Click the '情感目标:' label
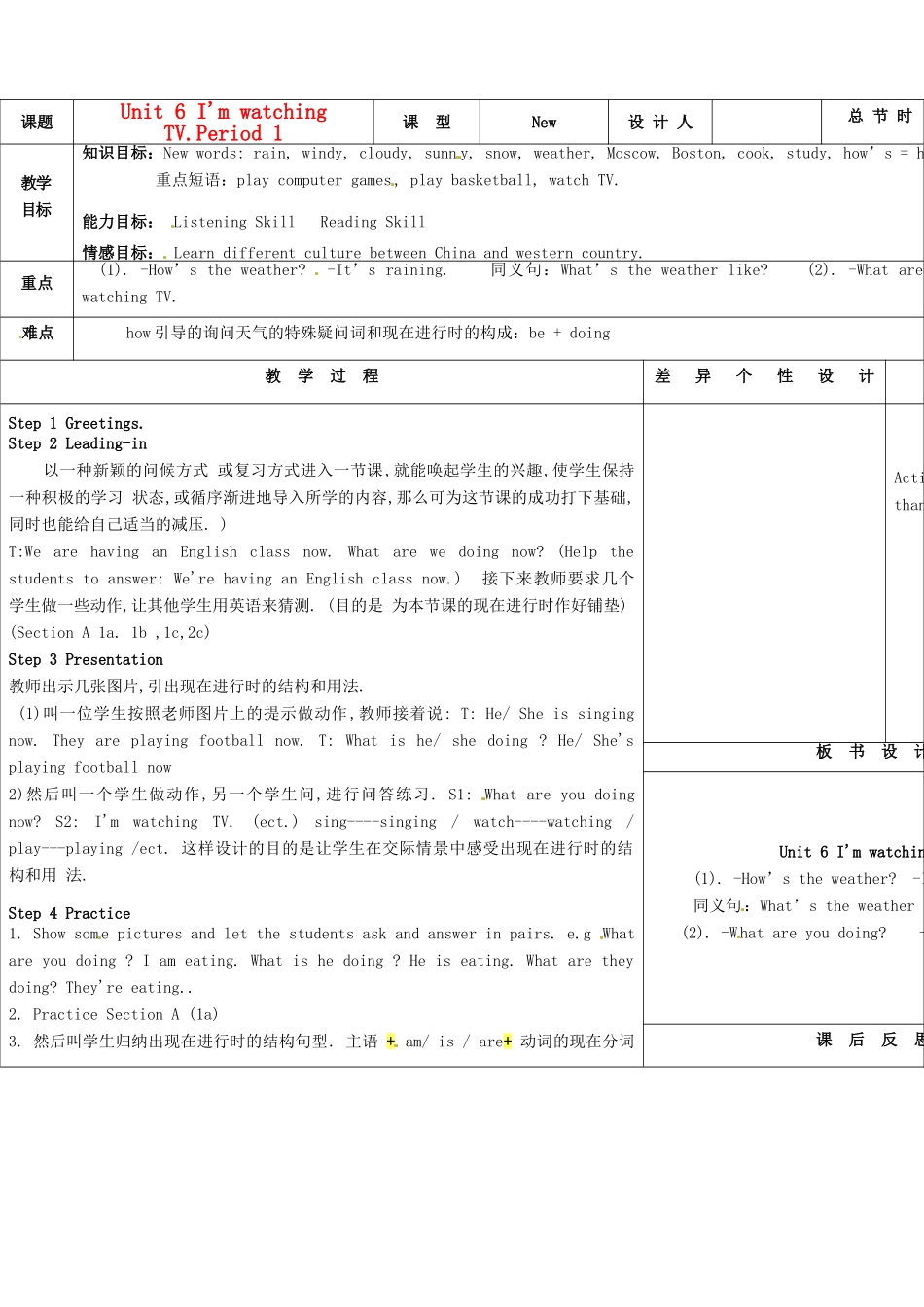This screenshot has height=1307, width=924. point(119,253)
